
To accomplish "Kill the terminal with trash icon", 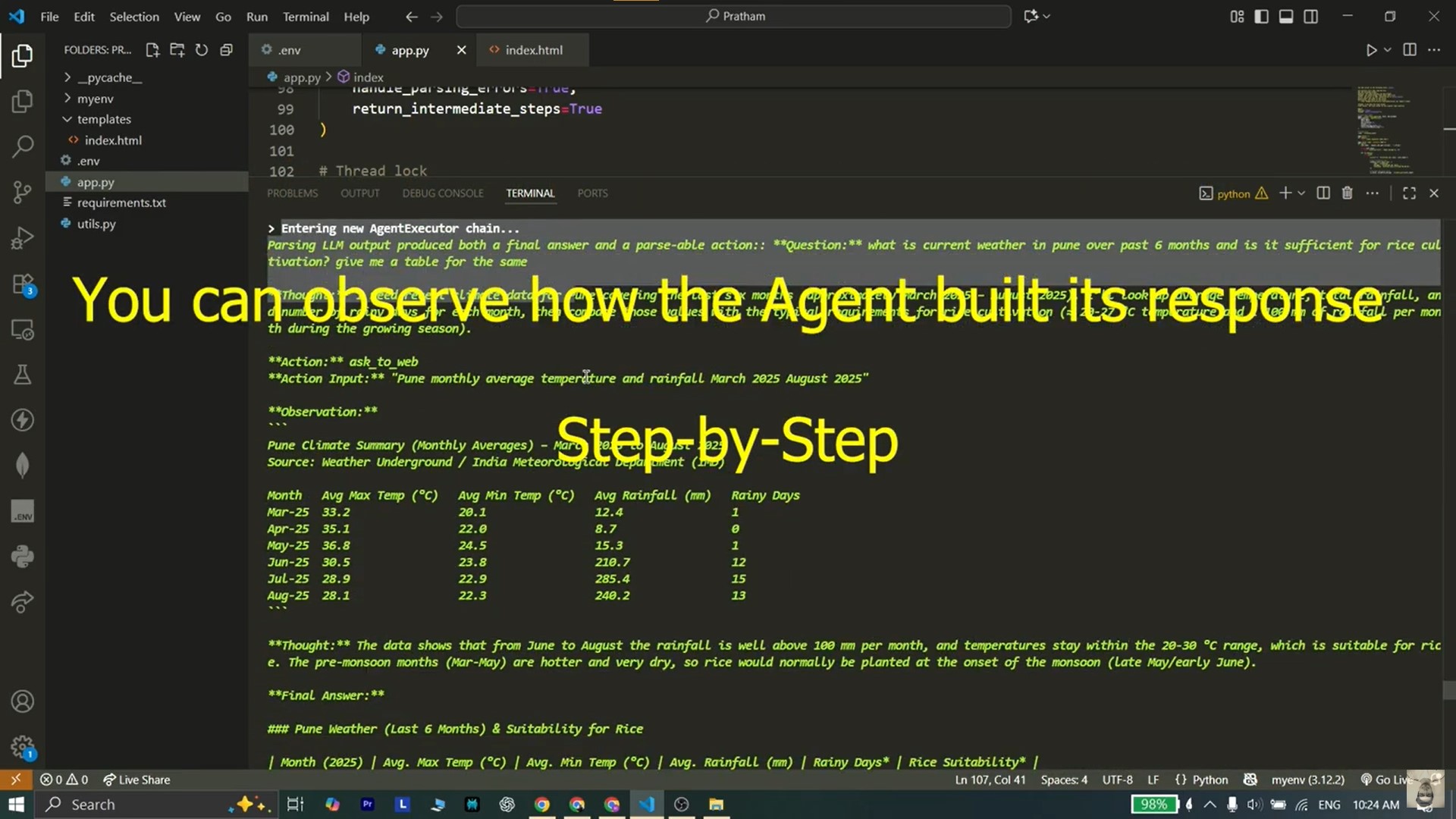I will click(x=1347, y=193).
